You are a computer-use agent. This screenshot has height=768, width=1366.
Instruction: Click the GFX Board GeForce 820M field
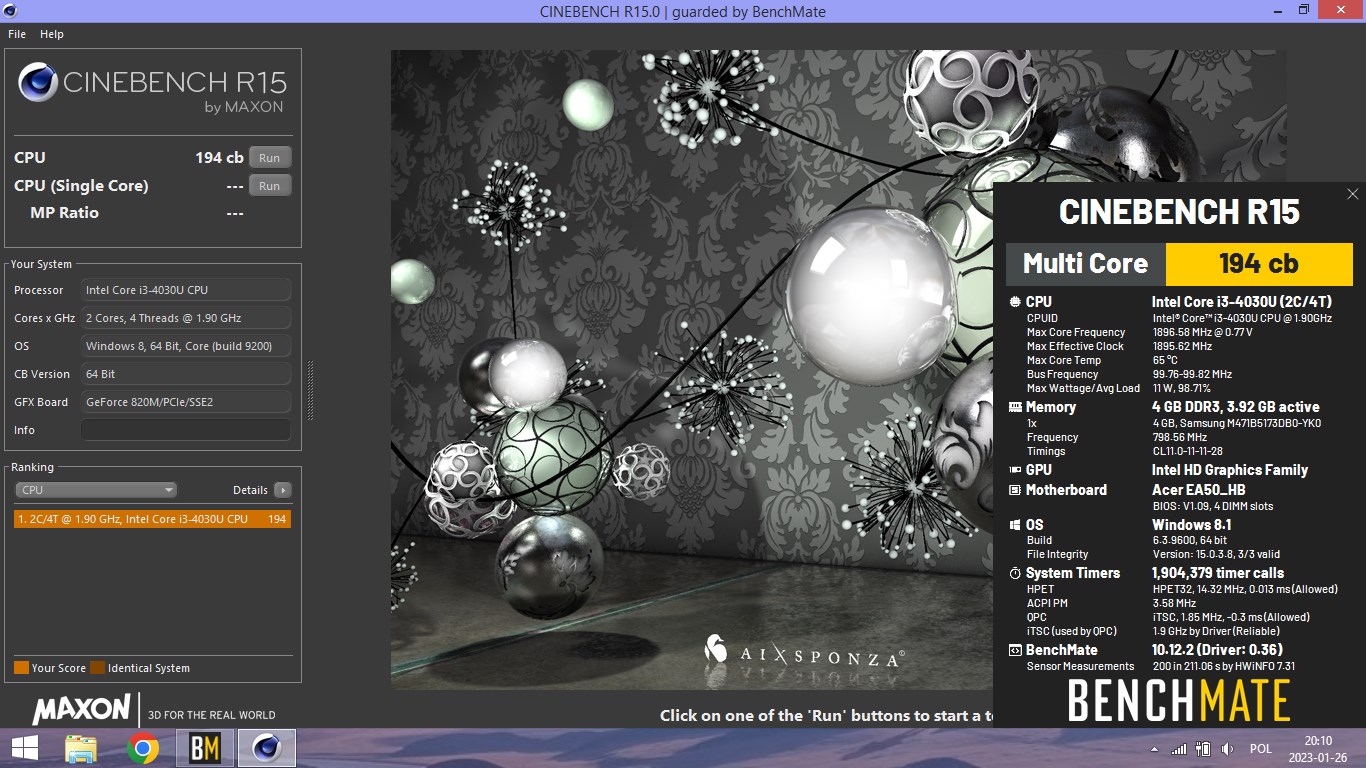tap(186, 402)
